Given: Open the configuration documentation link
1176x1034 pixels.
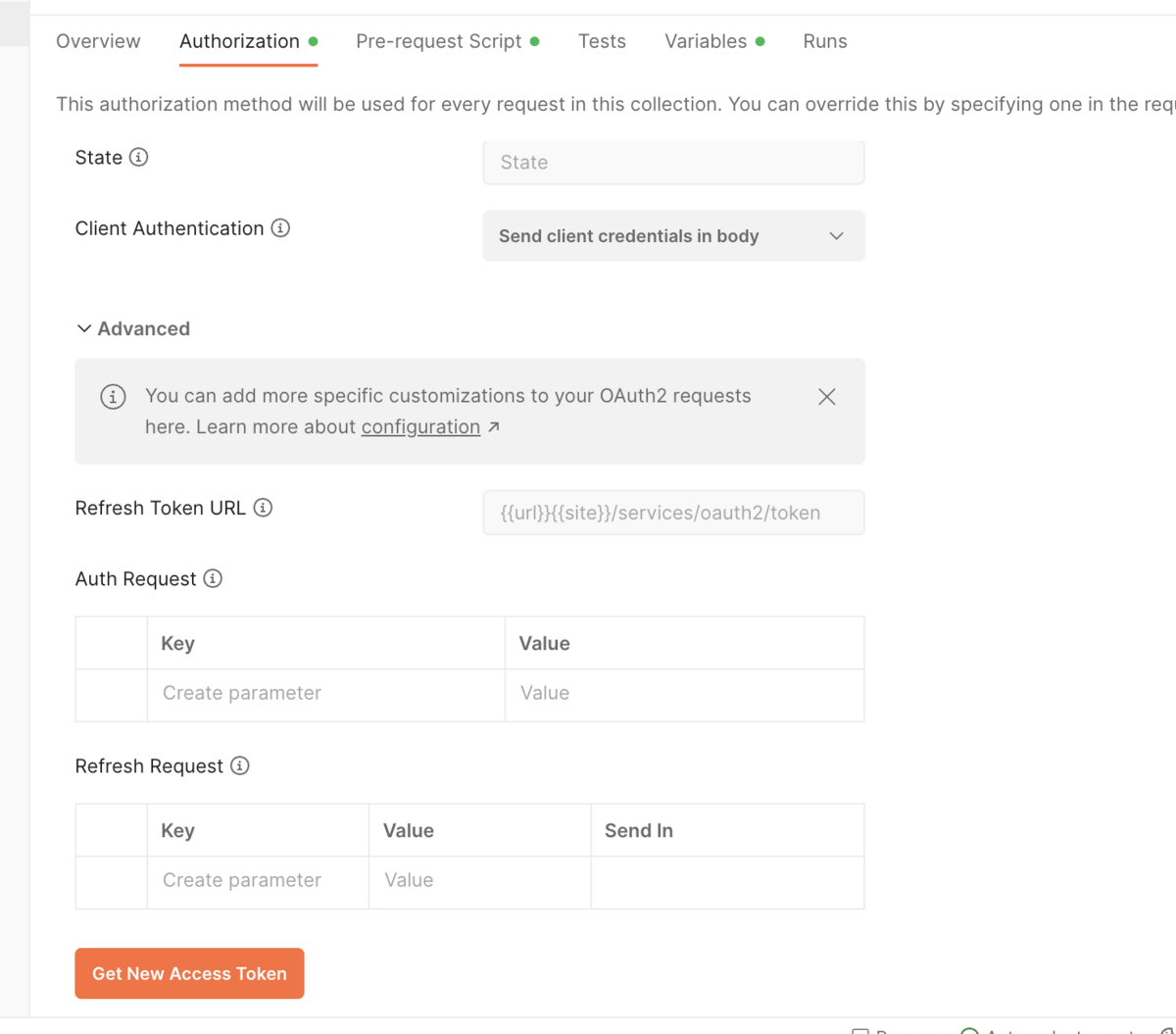Looking at the screenshot, I should 420,426.
